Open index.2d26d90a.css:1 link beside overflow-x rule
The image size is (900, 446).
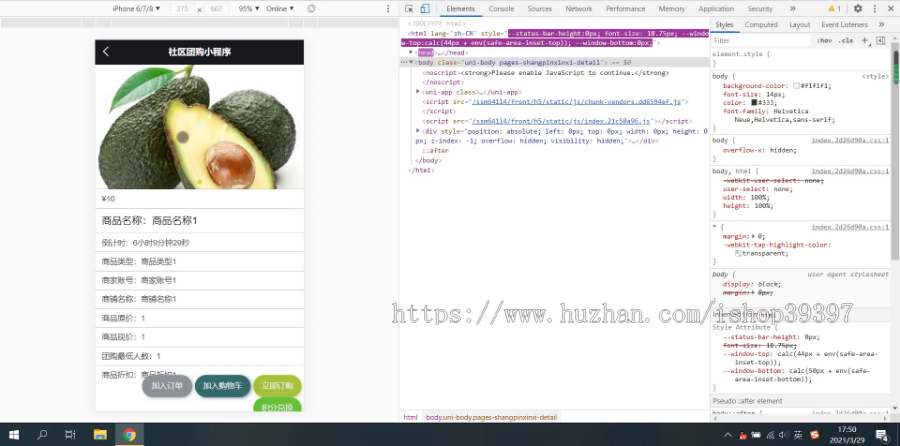click(849, 140)
